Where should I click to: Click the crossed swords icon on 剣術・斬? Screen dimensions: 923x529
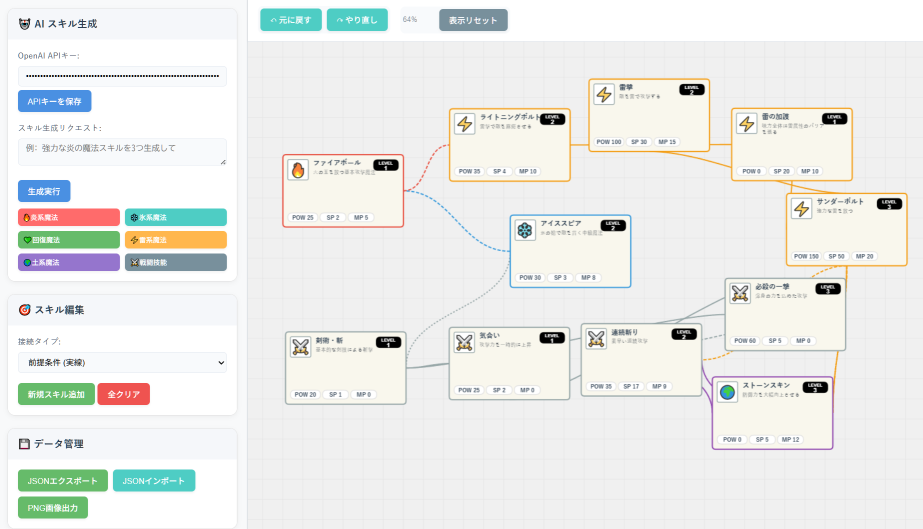[x=301, y=347]
